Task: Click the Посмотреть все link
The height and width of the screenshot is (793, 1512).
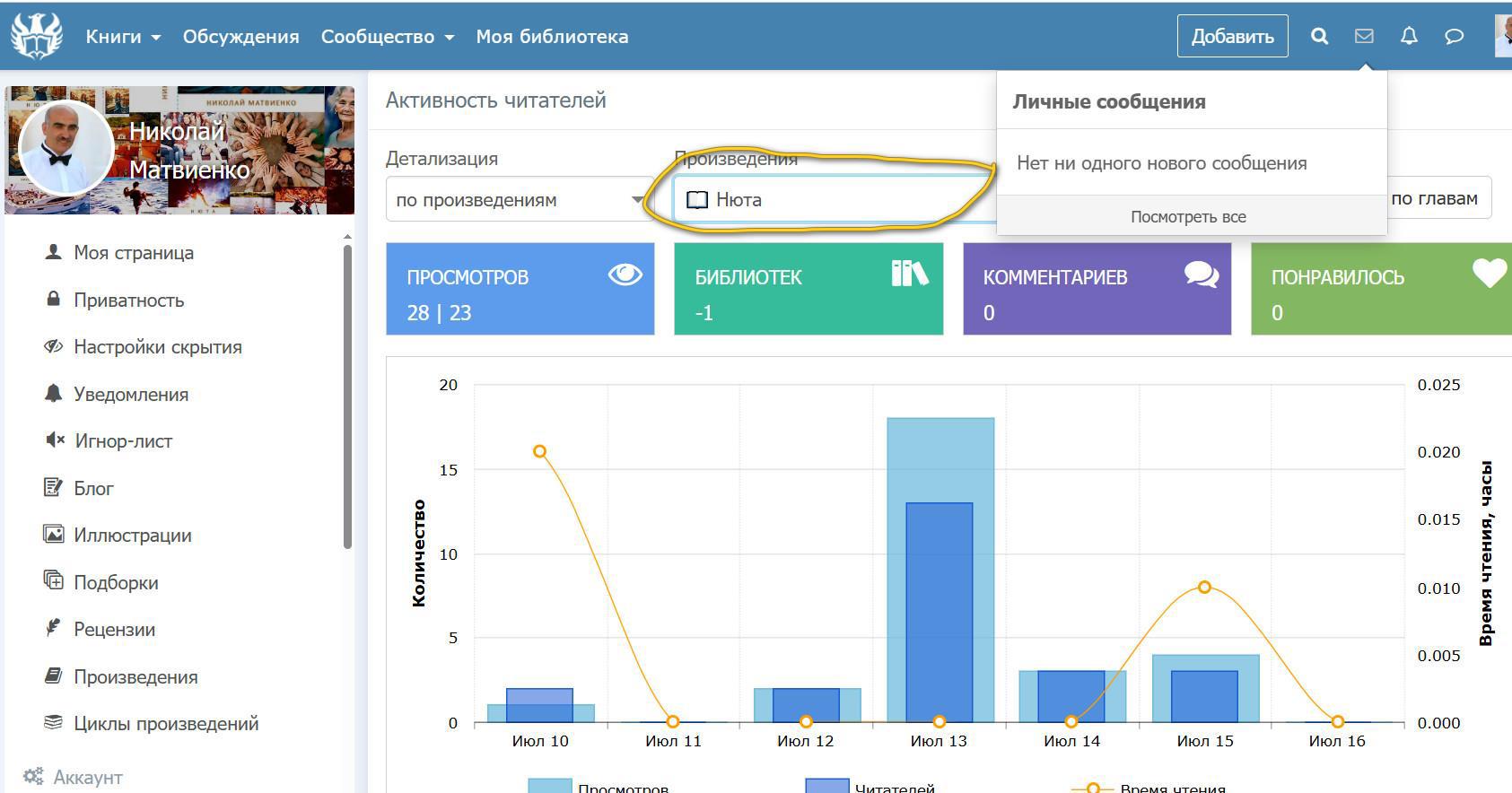Action: coord(1188,217)
